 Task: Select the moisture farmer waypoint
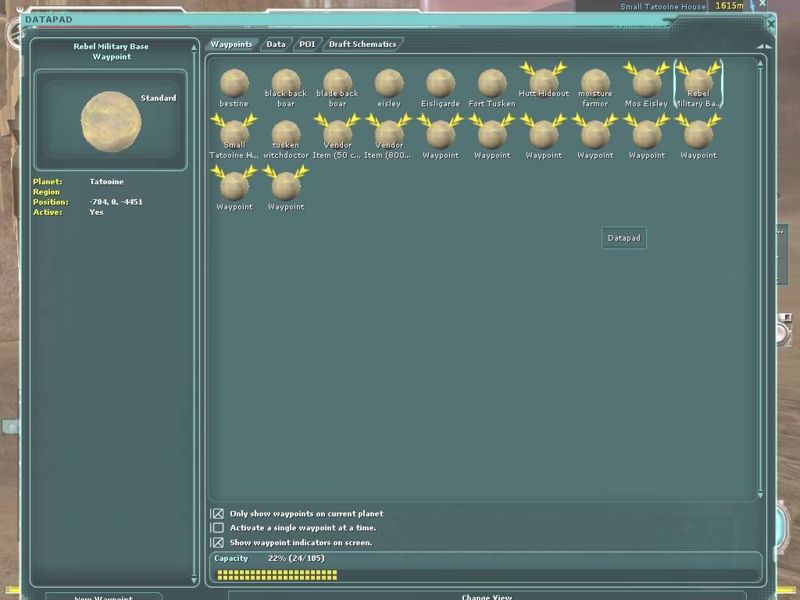(x=595, y=83)
